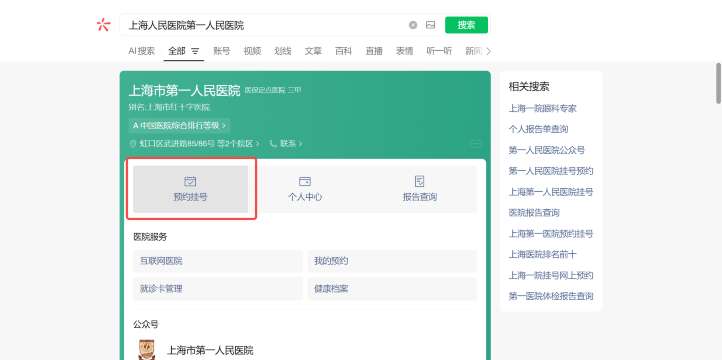Viewport: 722px width, 360px height.
Task: Click the WeChat search logo icon
Action: [x=104, y=25]
